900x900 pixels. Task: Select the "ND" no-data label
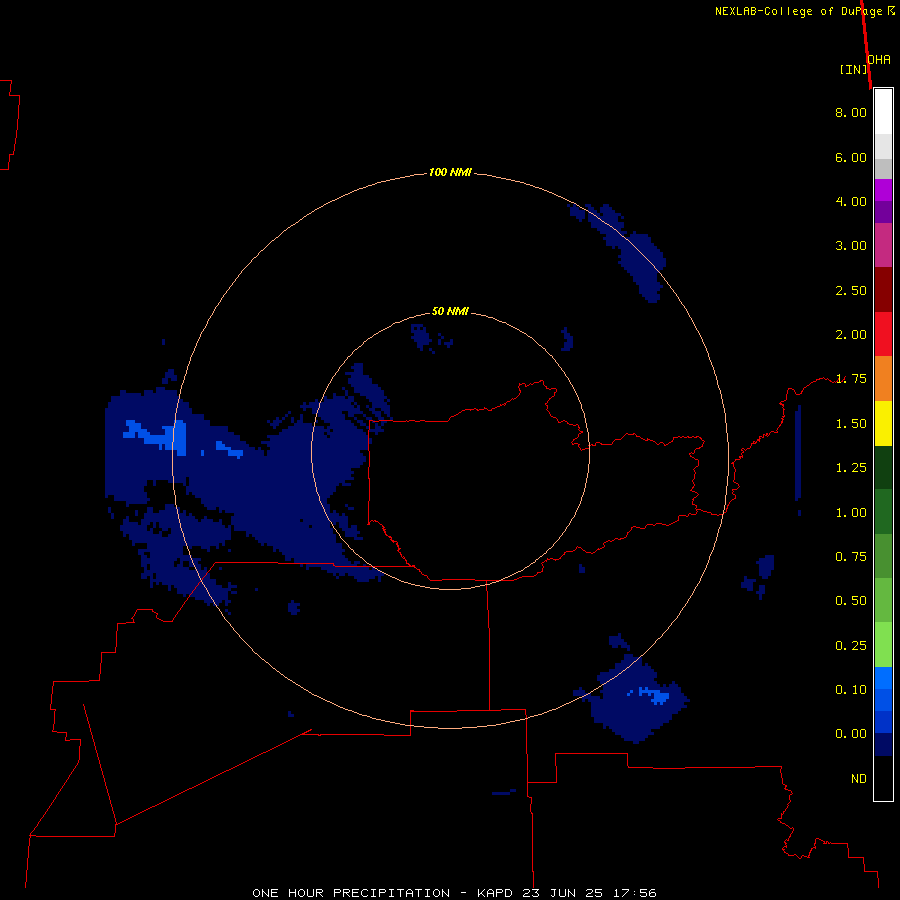[x=859, y=779]
